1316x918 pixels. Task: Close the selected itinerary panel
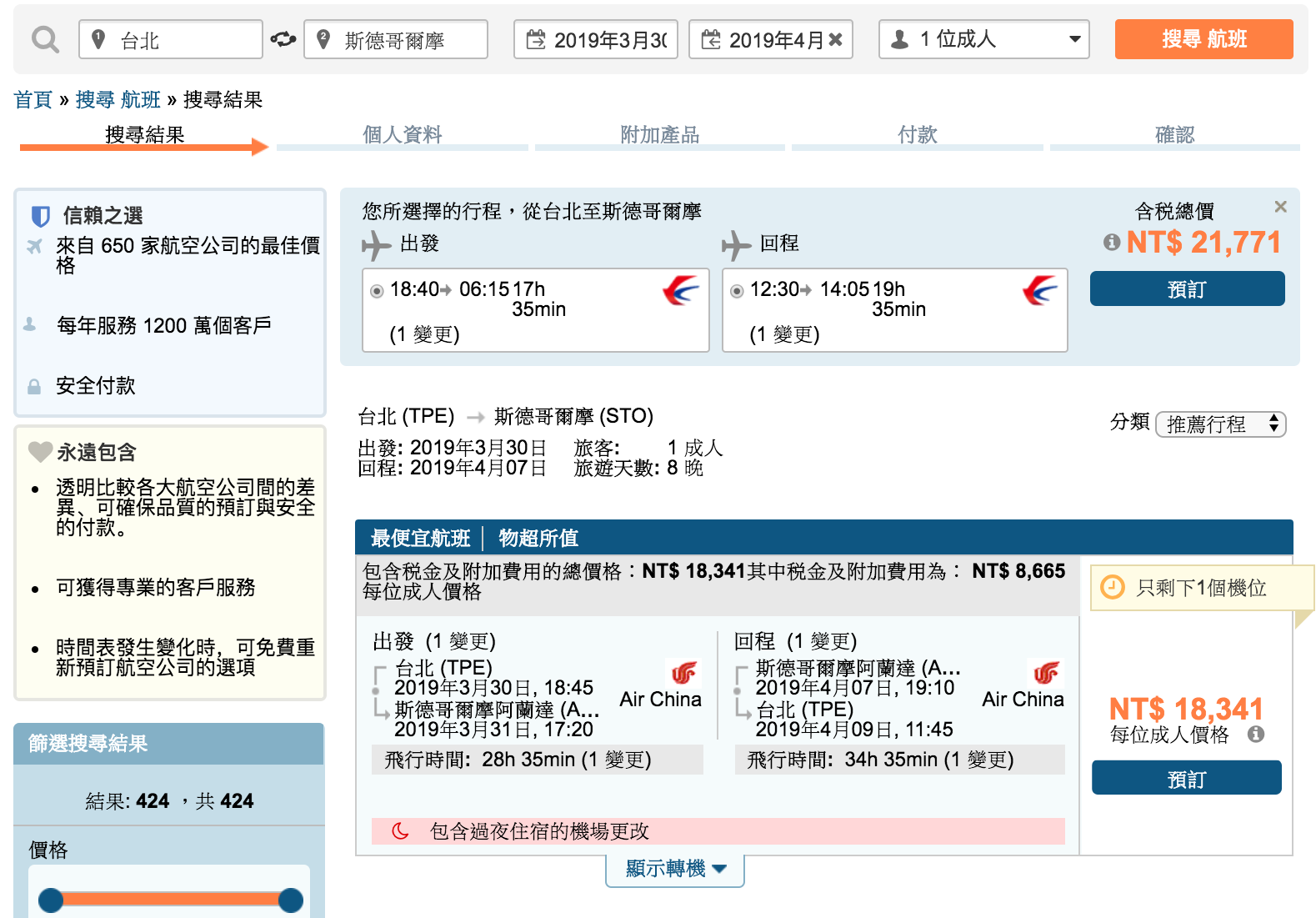(1280, 207)
